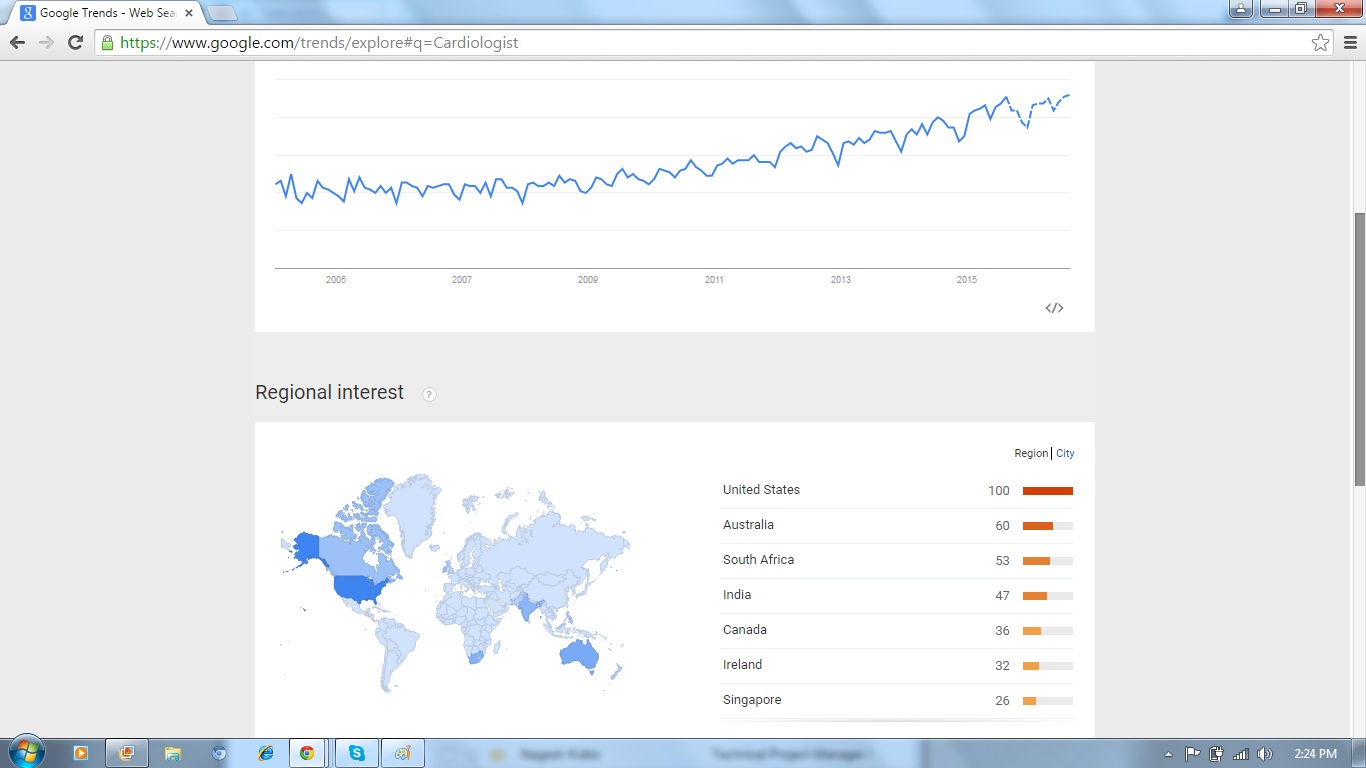
Task: View site security info via the padlock
Action: coord(107,42)
